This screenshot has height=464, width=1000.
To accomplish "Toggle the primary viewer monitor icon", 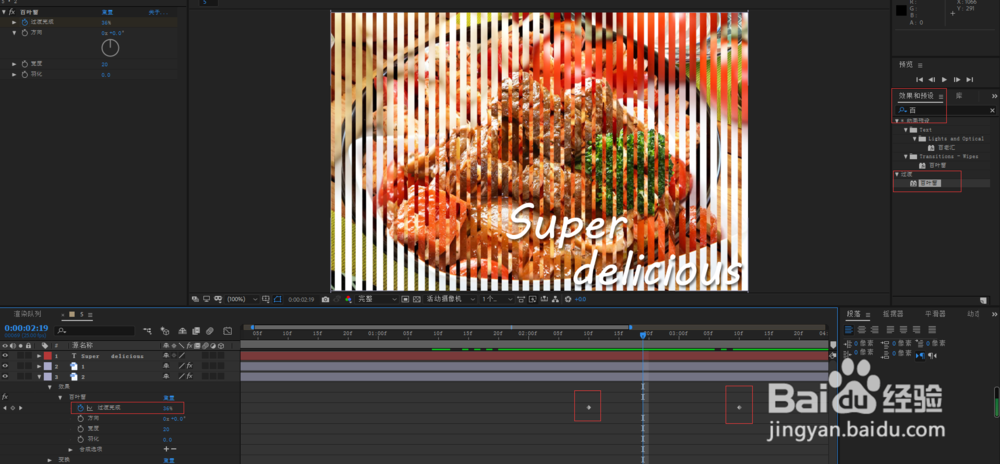I will click(206, 299).
